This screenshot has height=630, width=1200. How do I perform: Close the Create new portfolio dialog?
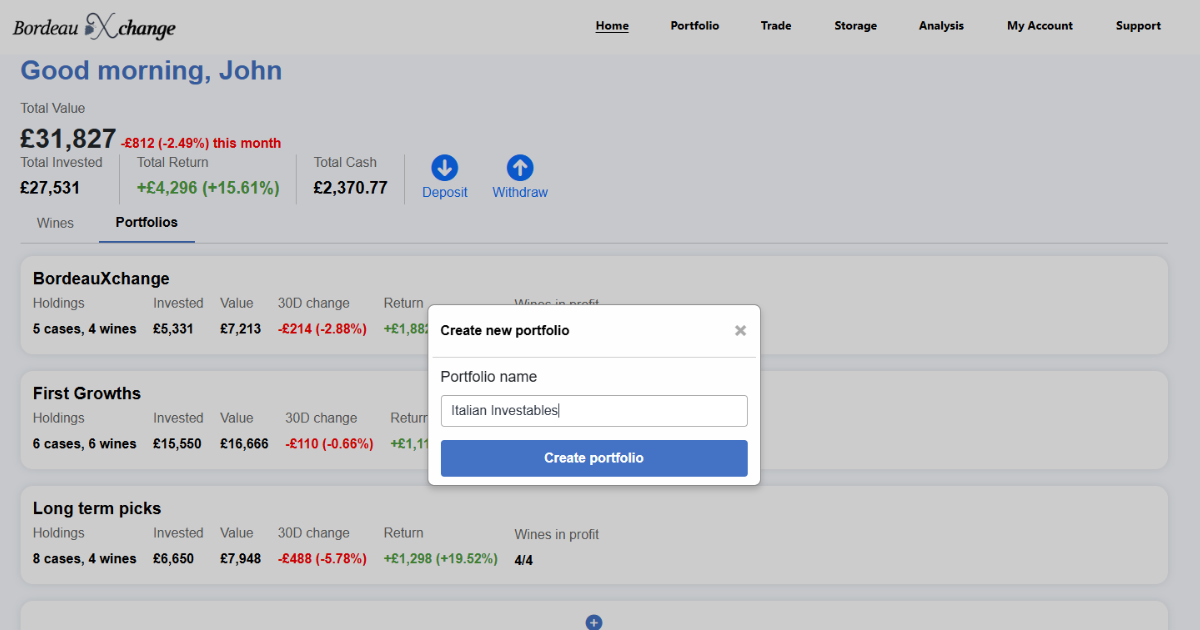[740, 331]
